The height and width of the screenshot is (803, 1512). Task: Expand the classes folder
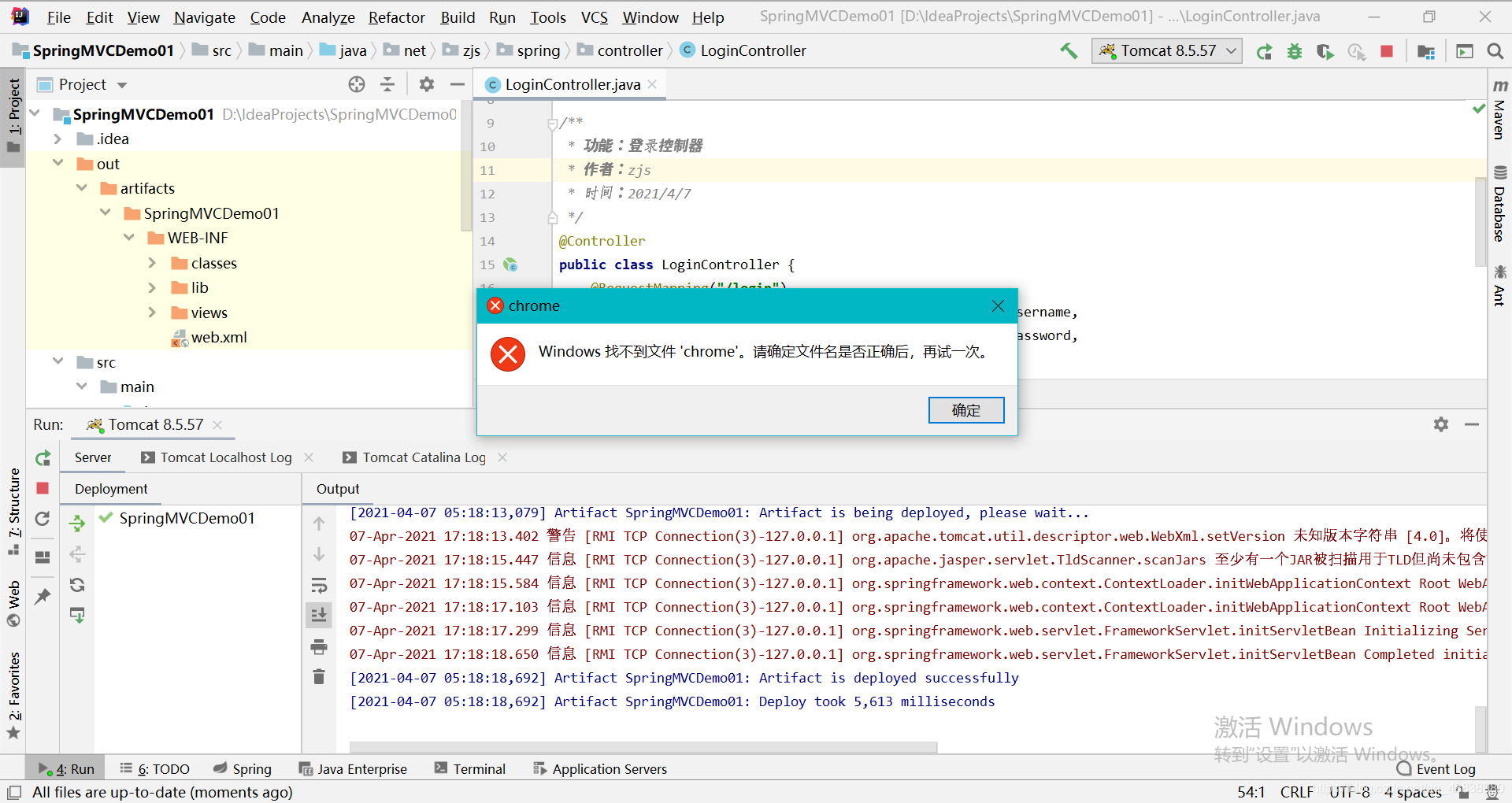pos(152,263)
